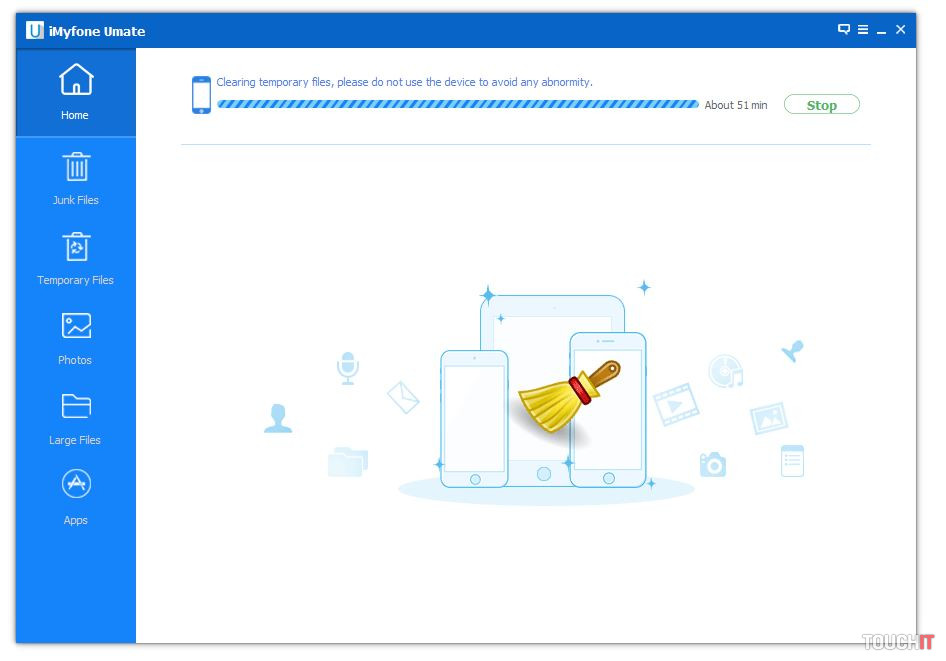Click the "About 51 min" time label
946x661 pixels.
[x=736, y=105]
